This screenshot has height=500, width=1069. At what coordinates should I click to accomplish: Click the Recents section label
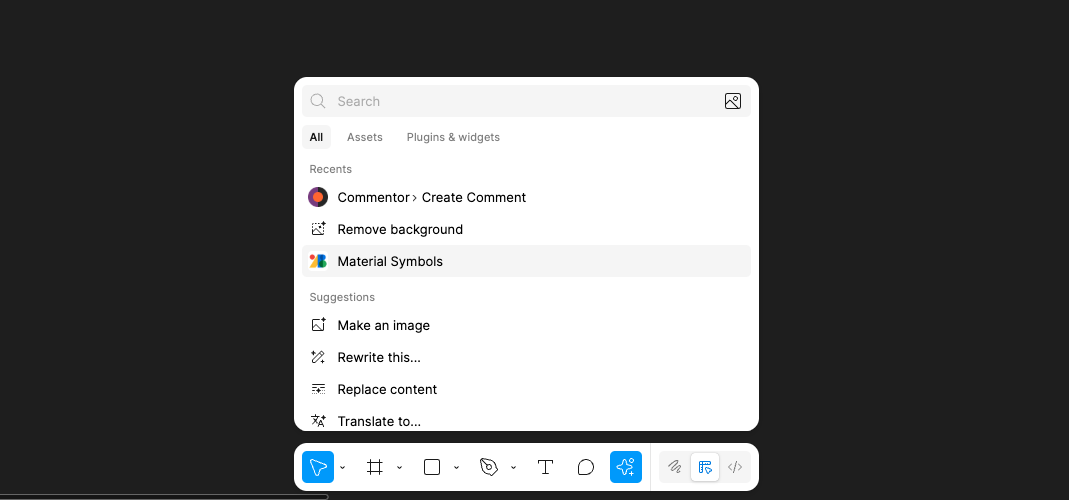click(x=331, y=169)
